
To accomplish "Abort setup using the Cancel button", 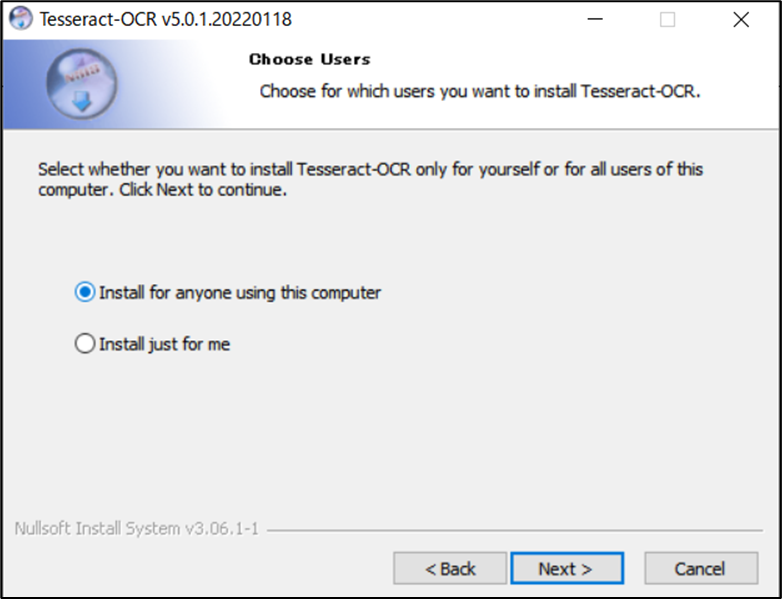I will coord(700,568).
